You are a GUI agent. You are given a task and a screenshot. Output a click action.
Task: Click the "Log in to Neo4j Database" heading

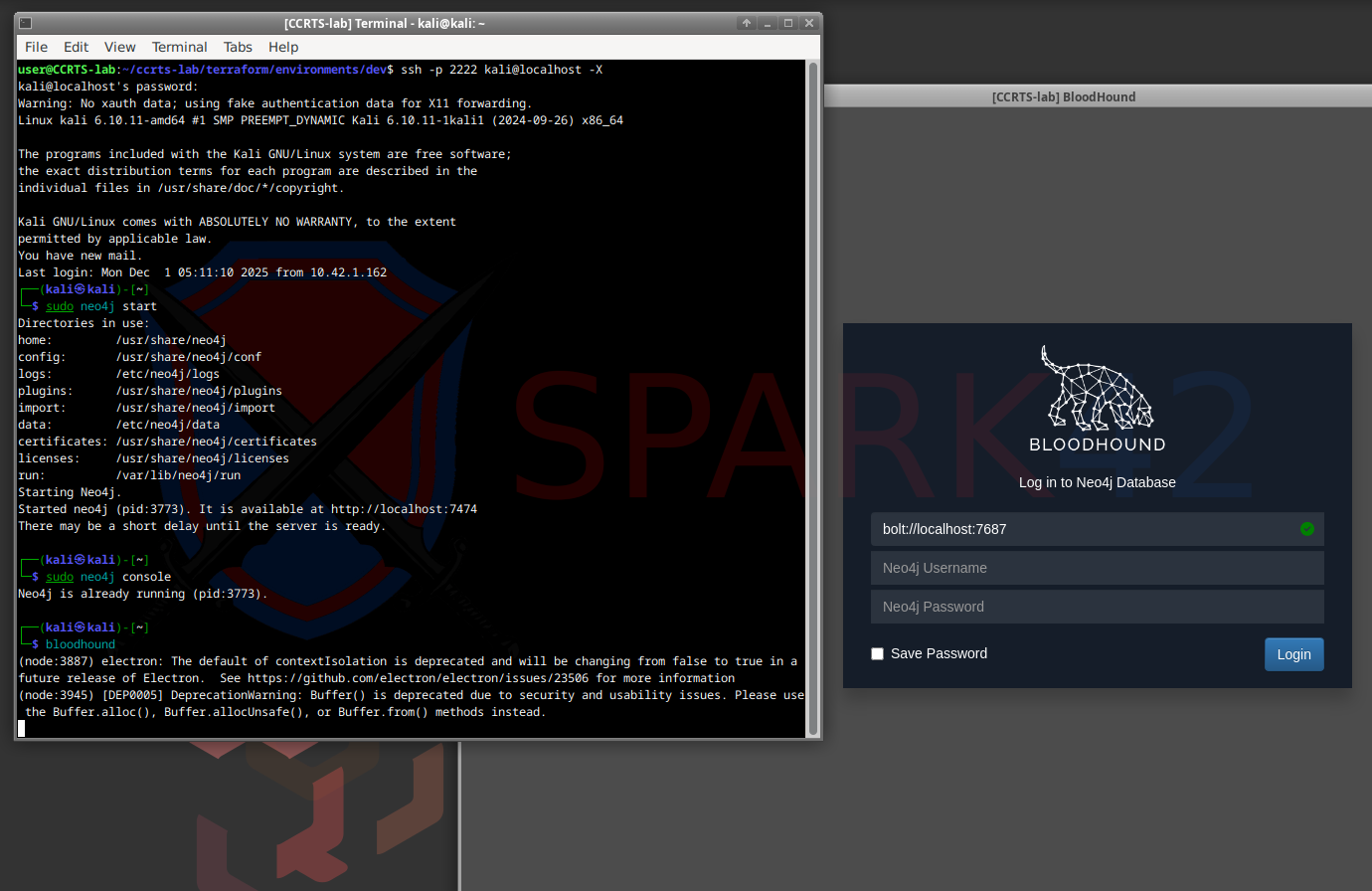(x=1098, y=482)
